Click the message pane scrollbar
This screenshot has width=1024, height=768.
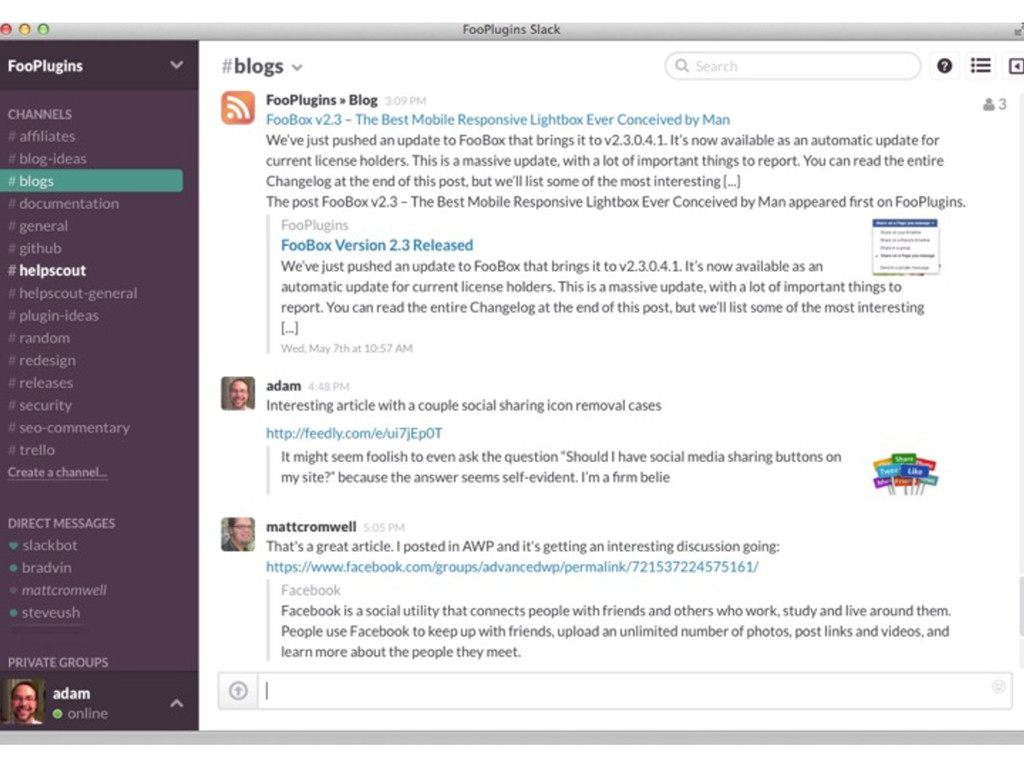1020,605
